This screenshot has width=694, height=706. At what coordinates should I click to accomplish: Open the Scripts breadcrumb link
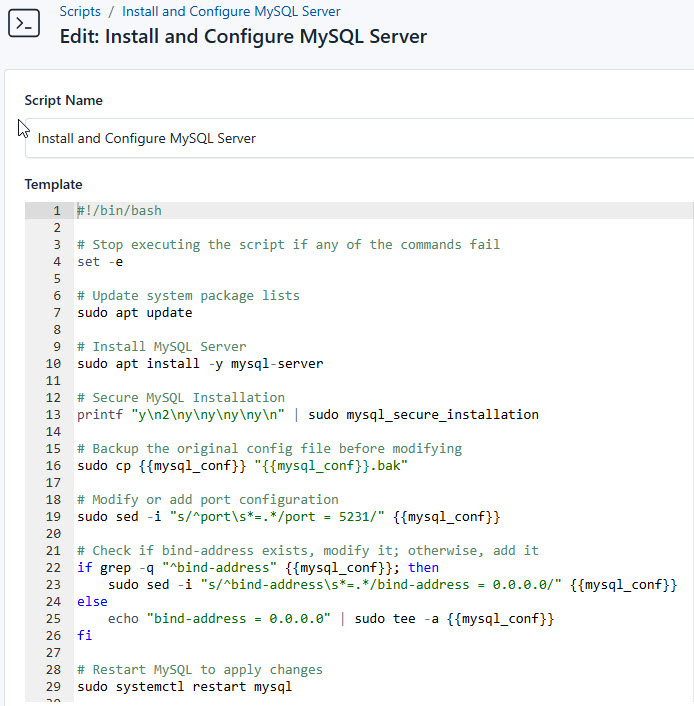[80, 11]
